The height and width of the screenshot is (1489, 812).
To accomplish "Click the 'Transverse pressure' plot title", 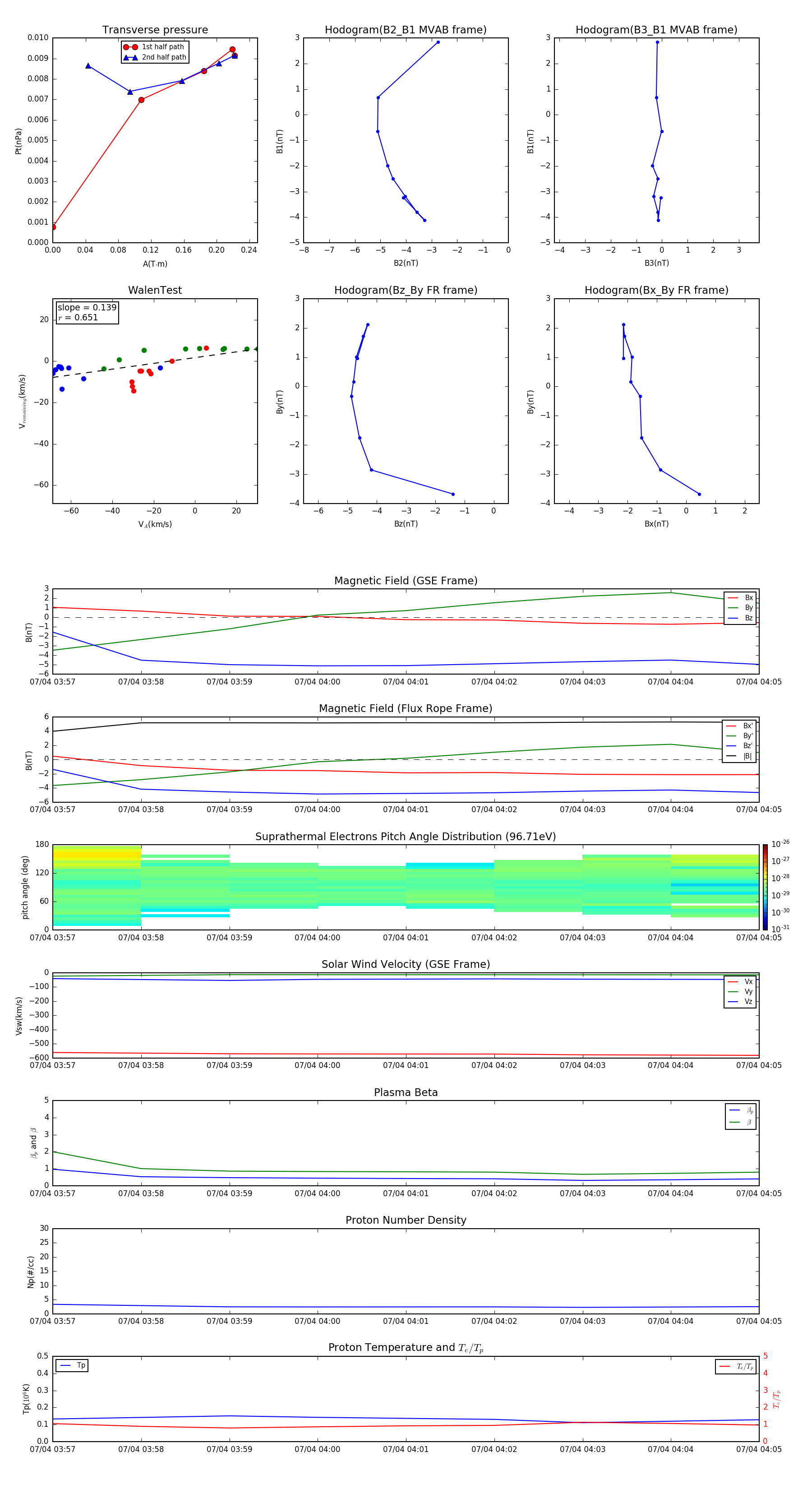I will coord(155,30).
